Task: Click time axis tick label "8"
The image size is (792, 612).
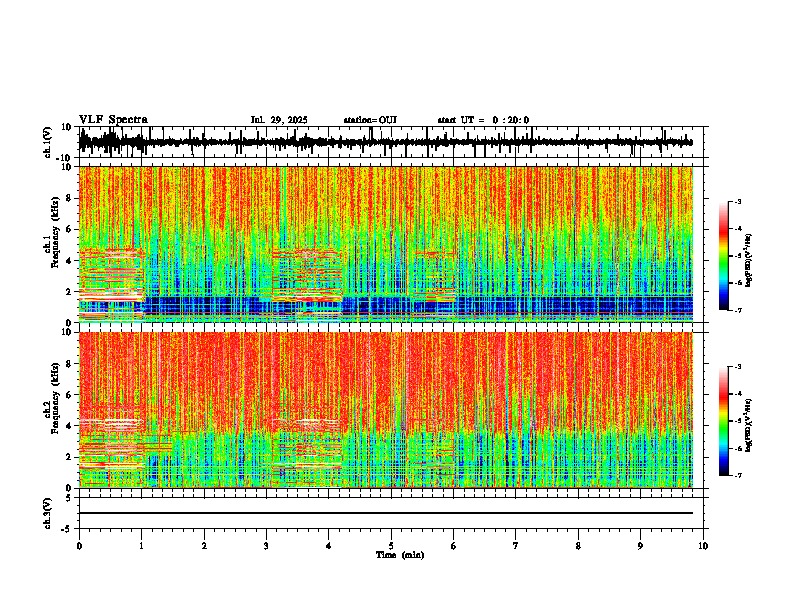Action: click(578, 546)
